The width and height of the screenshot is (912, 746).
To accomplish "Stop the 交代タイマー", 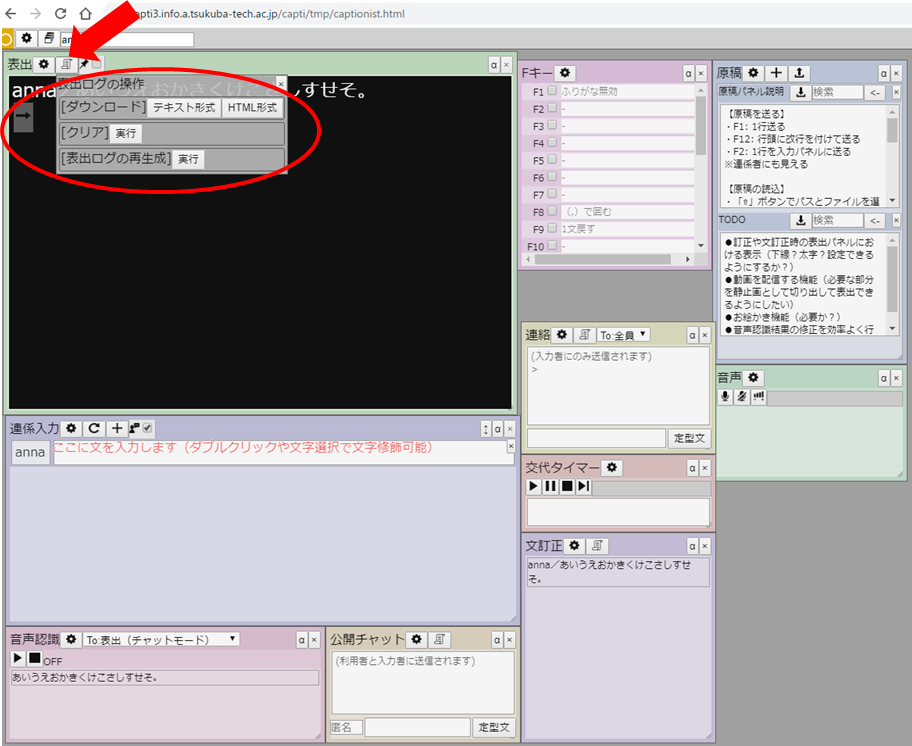I will 567,486.
